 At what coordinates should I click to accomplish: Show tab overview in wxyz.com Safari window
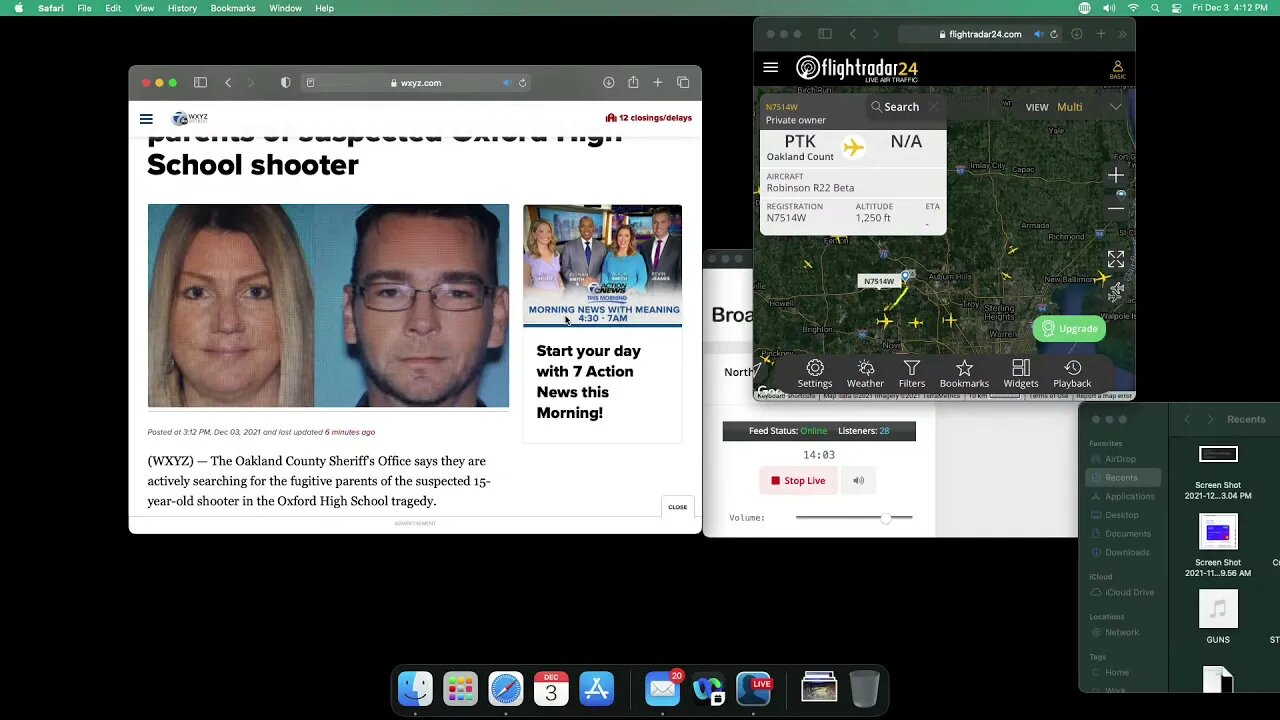tap(683, 83)
